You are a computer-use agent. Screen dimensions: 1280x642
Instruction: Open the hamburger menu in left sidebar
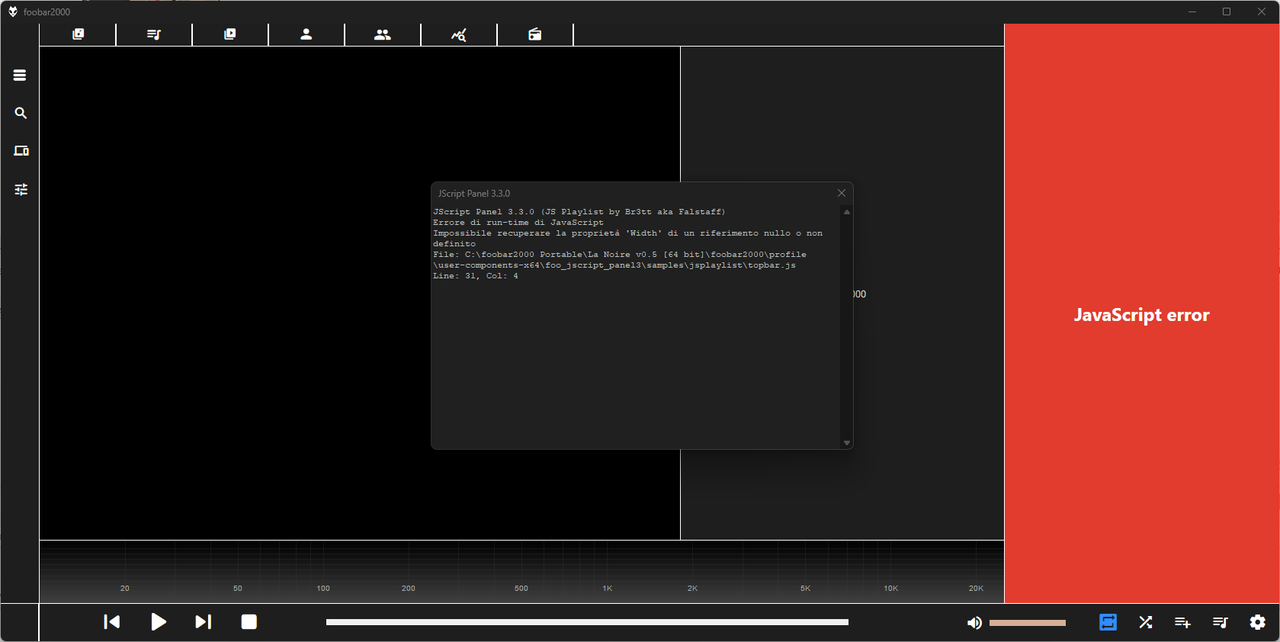20,75
